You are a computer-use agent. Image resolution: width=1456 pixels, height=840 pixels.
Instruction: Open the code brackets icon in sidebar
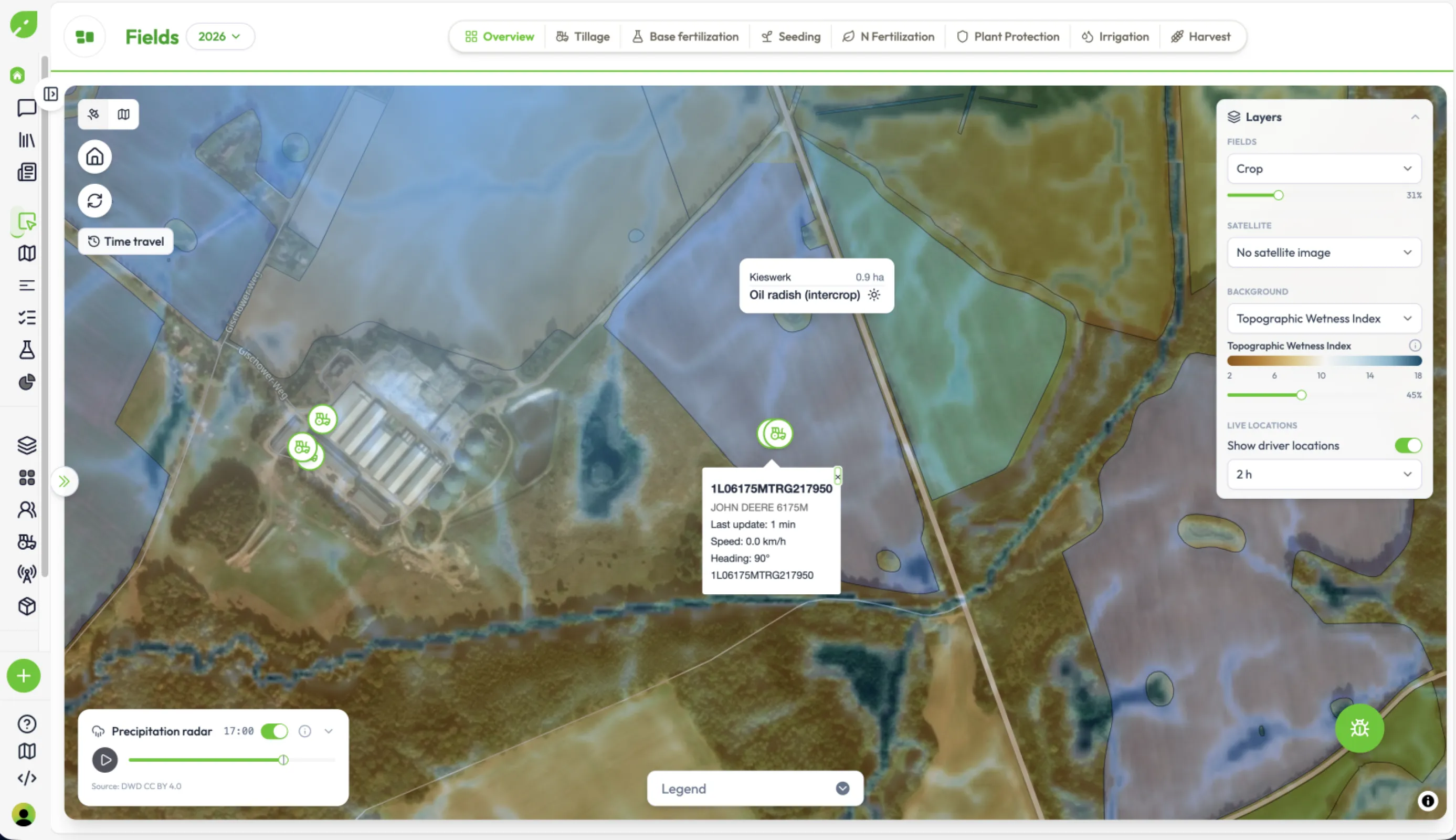[27, 778]
